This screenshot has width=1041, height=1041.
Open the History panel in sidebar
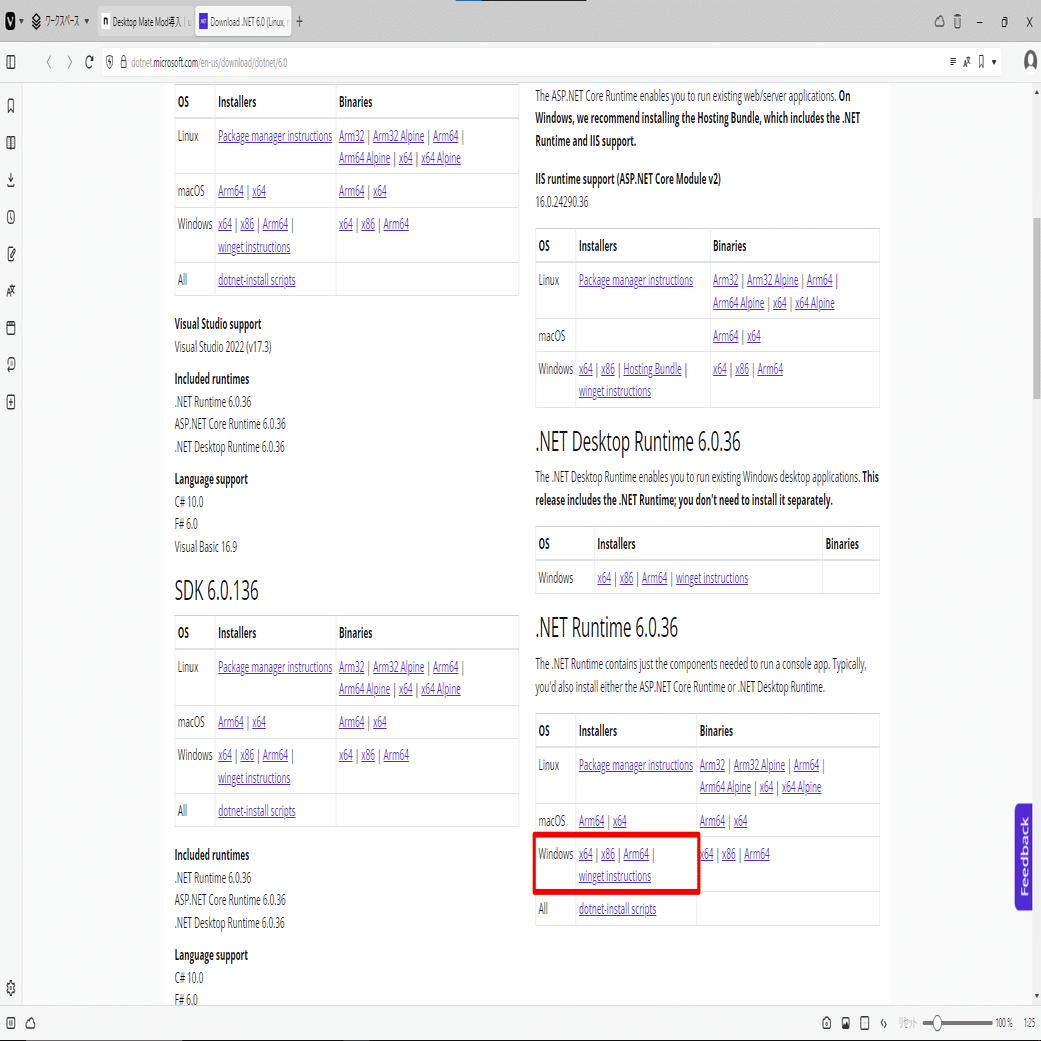click(11, 217)
